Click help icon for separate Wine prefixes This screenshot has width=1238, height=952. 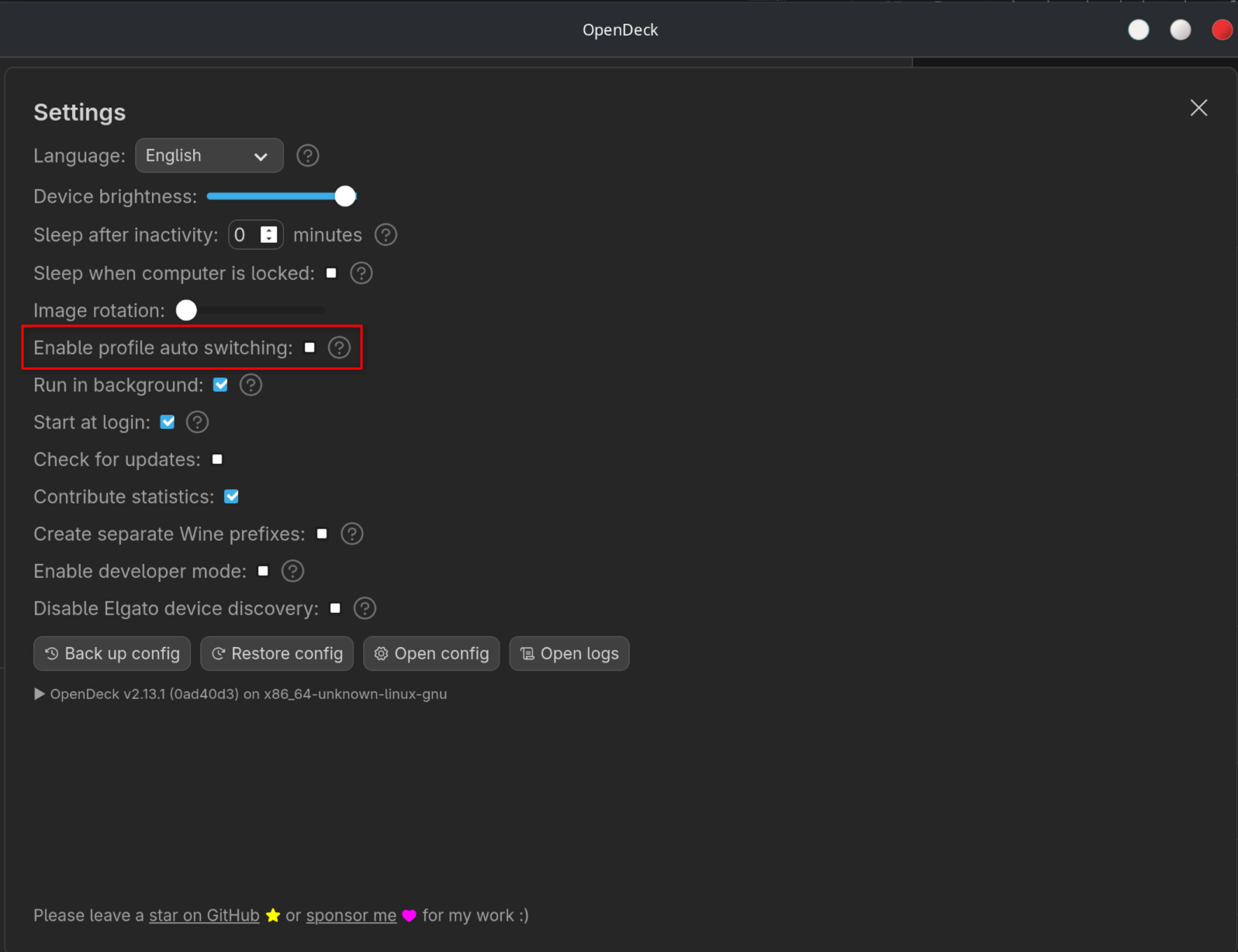pyautogui.click(x=351, y=534)
